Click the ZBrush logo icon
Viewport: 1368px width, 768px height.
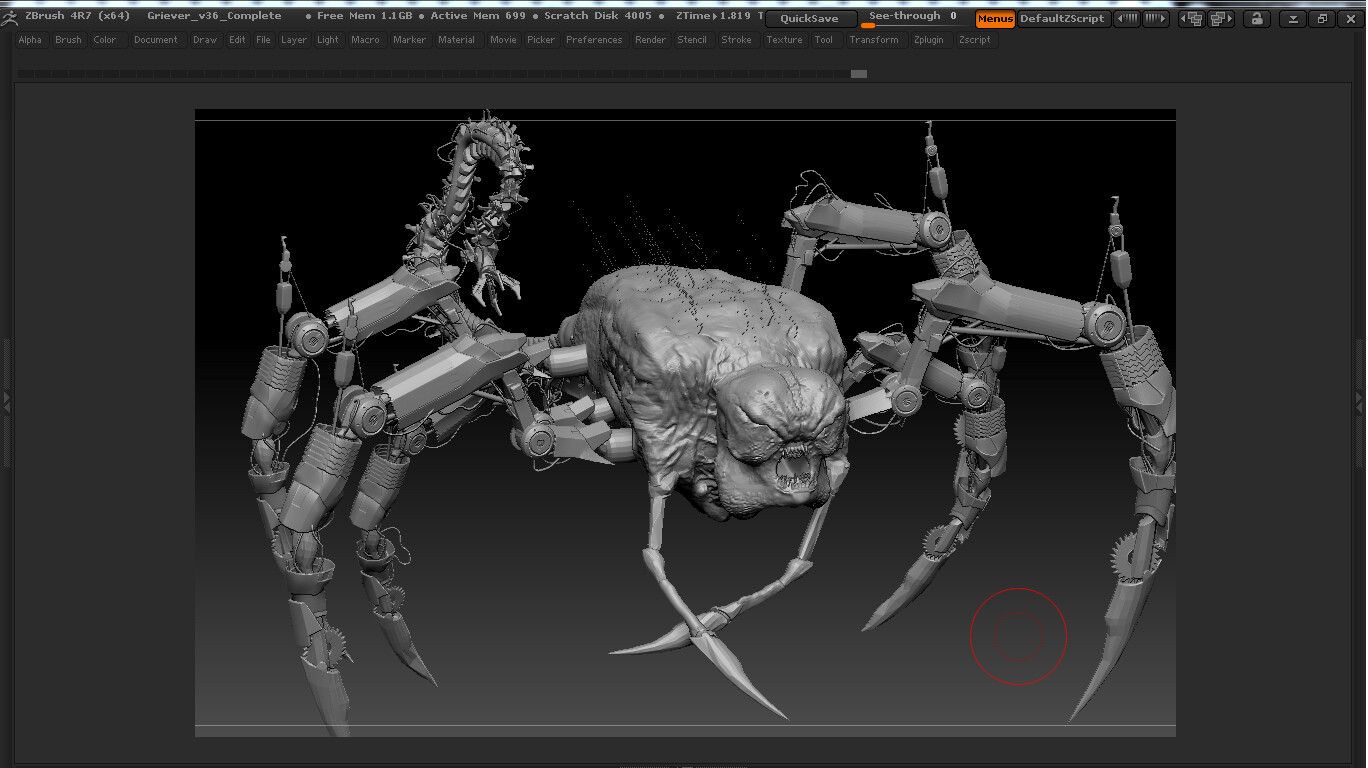pyautogui.click(x=10, y=17)
